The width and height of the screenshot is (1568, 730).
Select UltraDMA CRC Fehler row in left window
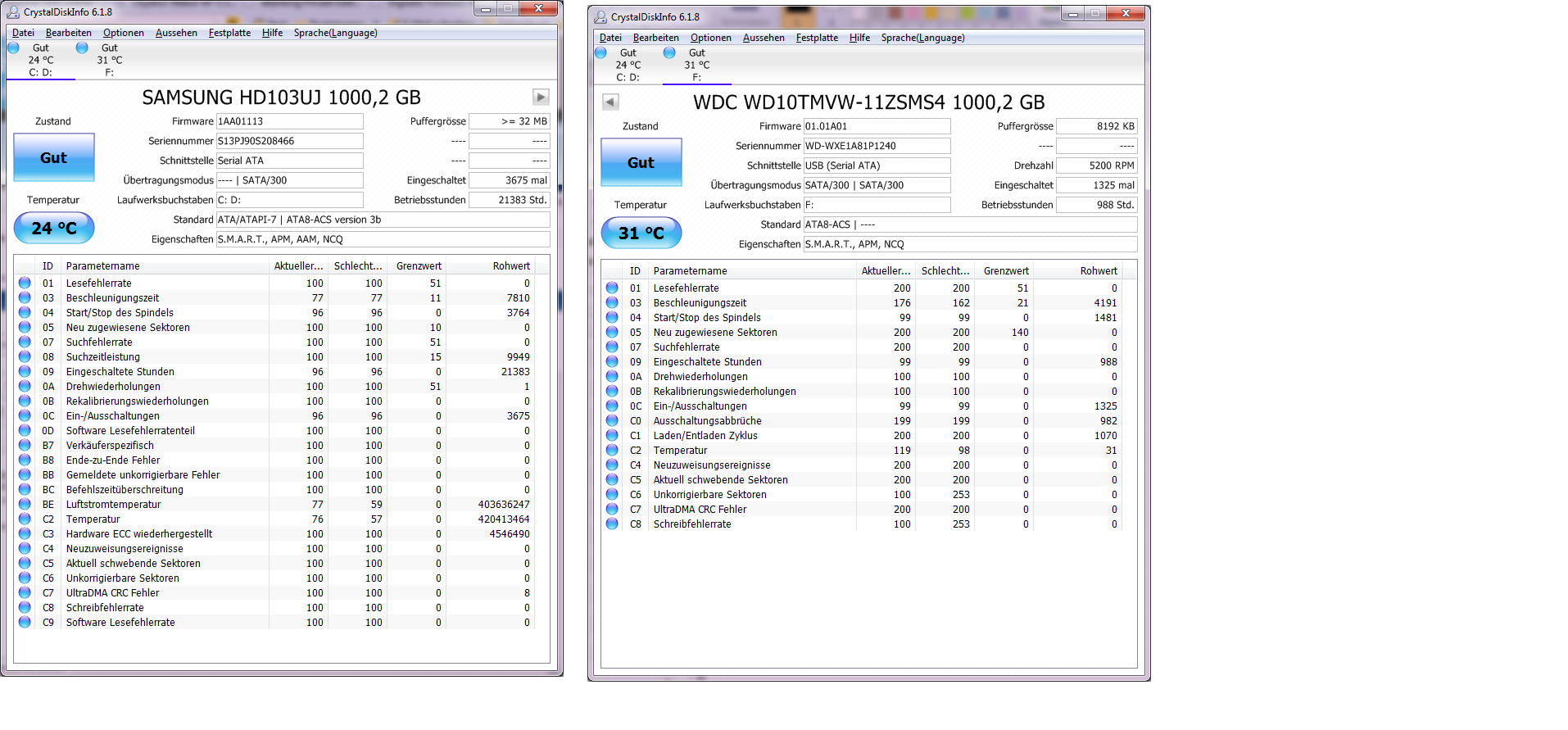pos(274,592)
